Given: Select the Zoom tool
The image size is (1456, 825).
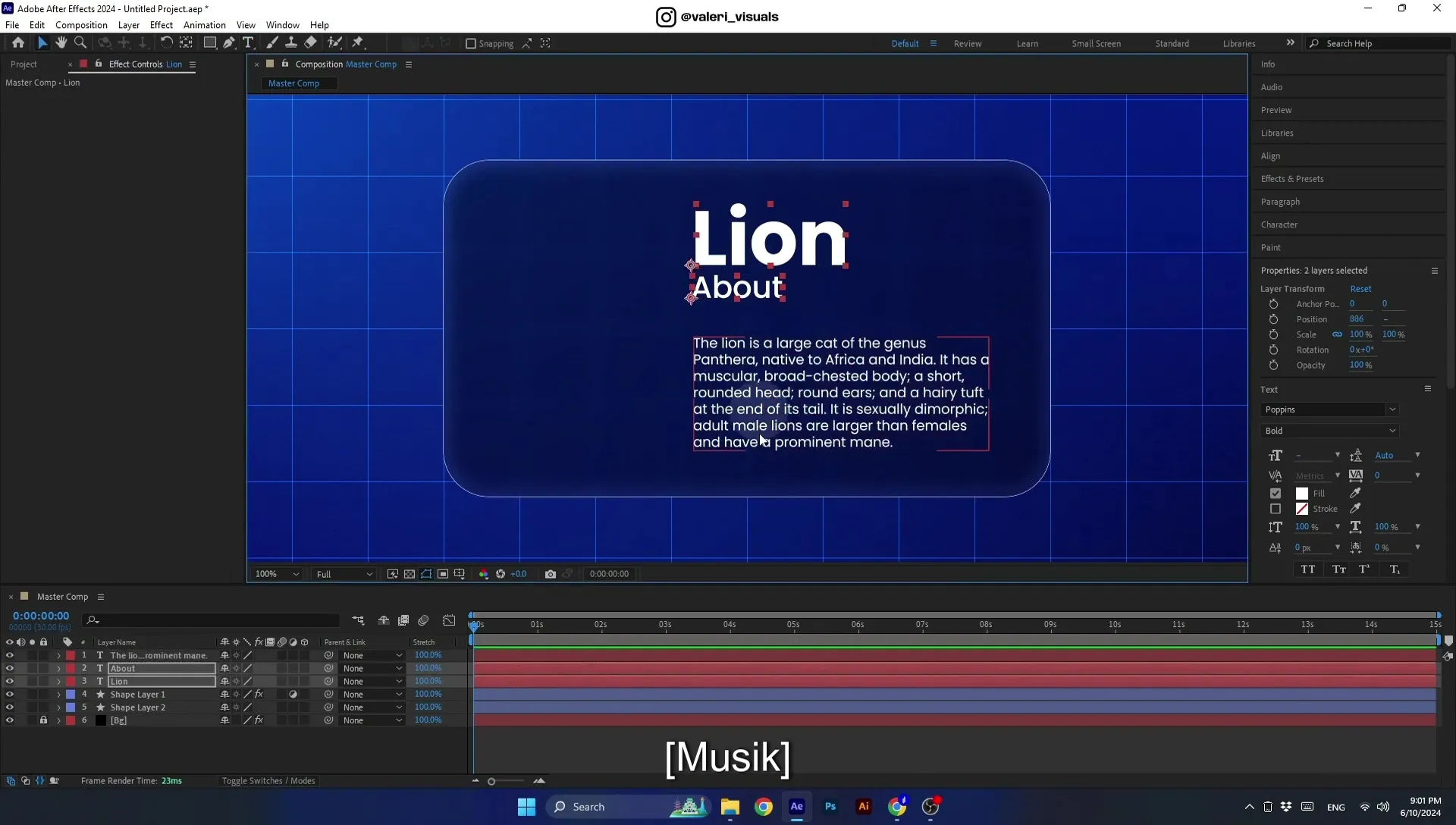Looking at the screenshot, I should pyautogui.click(x=80, y=43).
